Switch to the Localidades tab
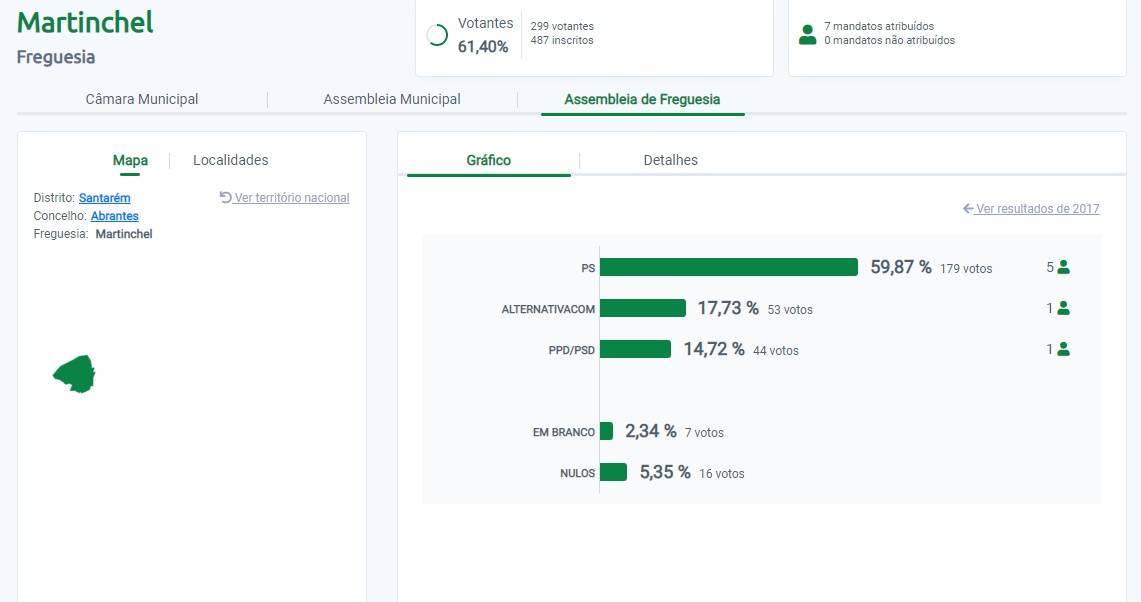 pos(230,160)
